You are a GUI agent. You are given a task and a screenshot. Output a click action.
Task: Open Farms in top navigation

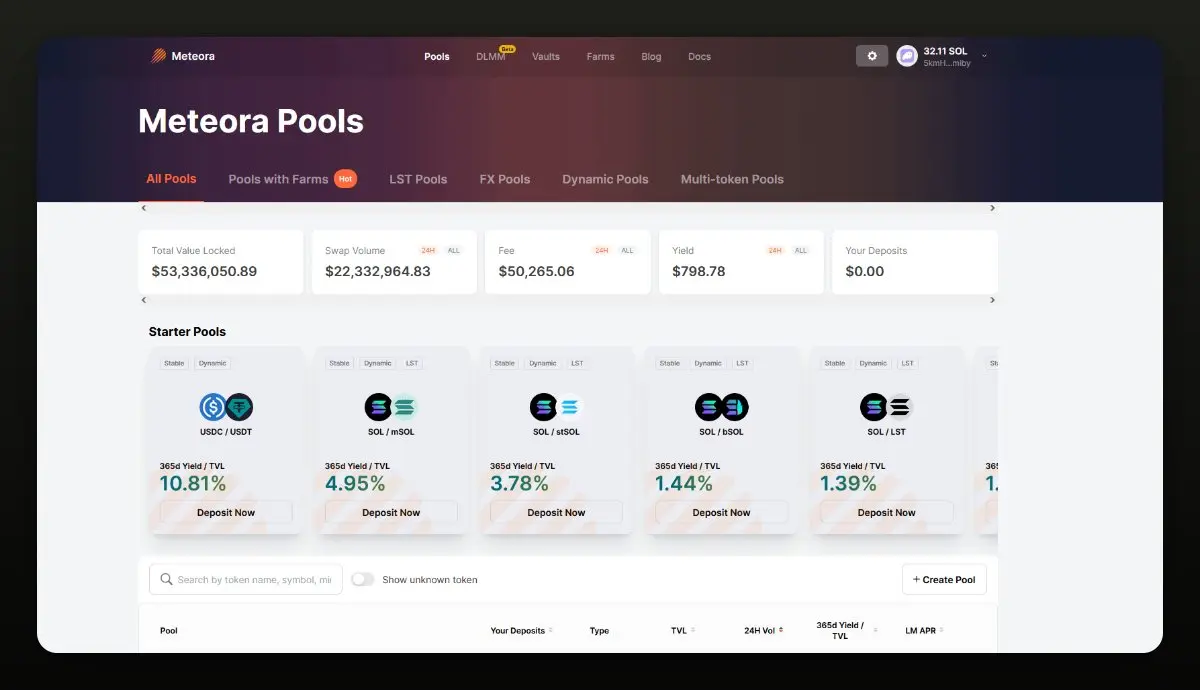(601, 57)
